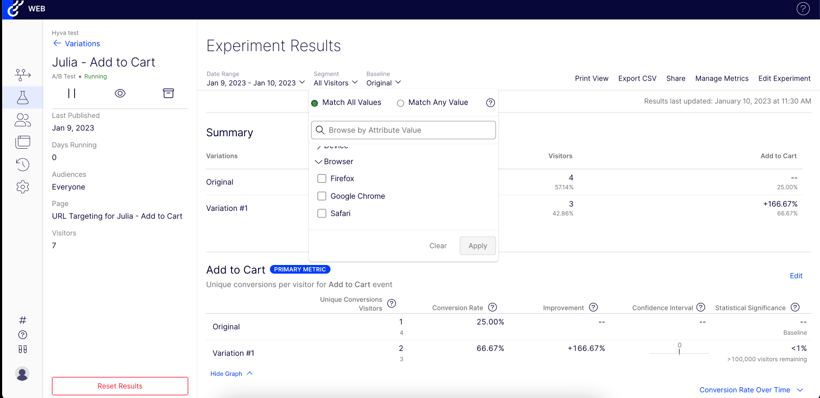The height and width of the screenshot is (398, 820).
Task: Collapse graph via Hide Graph
Action: tap(231, 373)
